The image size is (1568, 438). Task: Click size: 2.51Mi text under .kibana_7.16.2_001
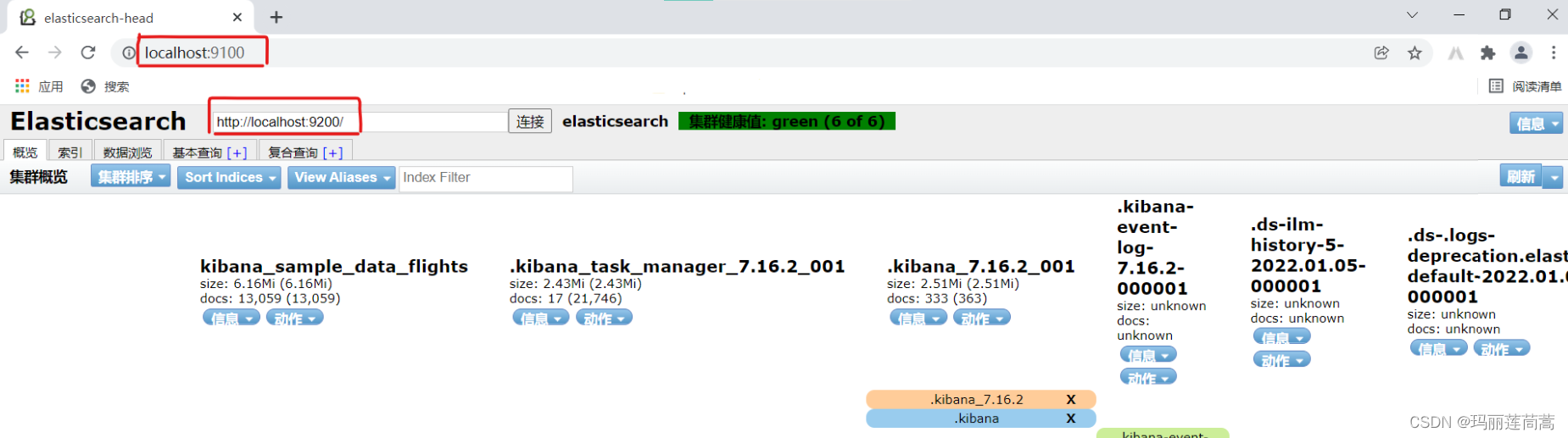(953, 284)
